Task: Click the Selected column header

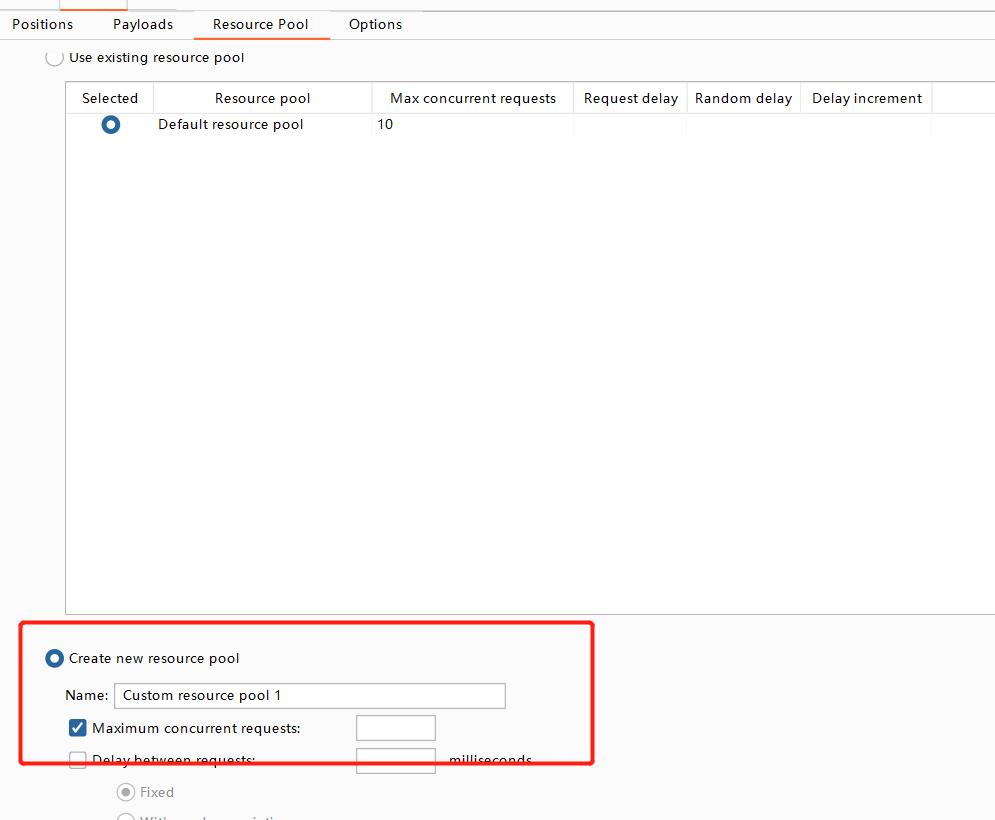Action: 110,98
